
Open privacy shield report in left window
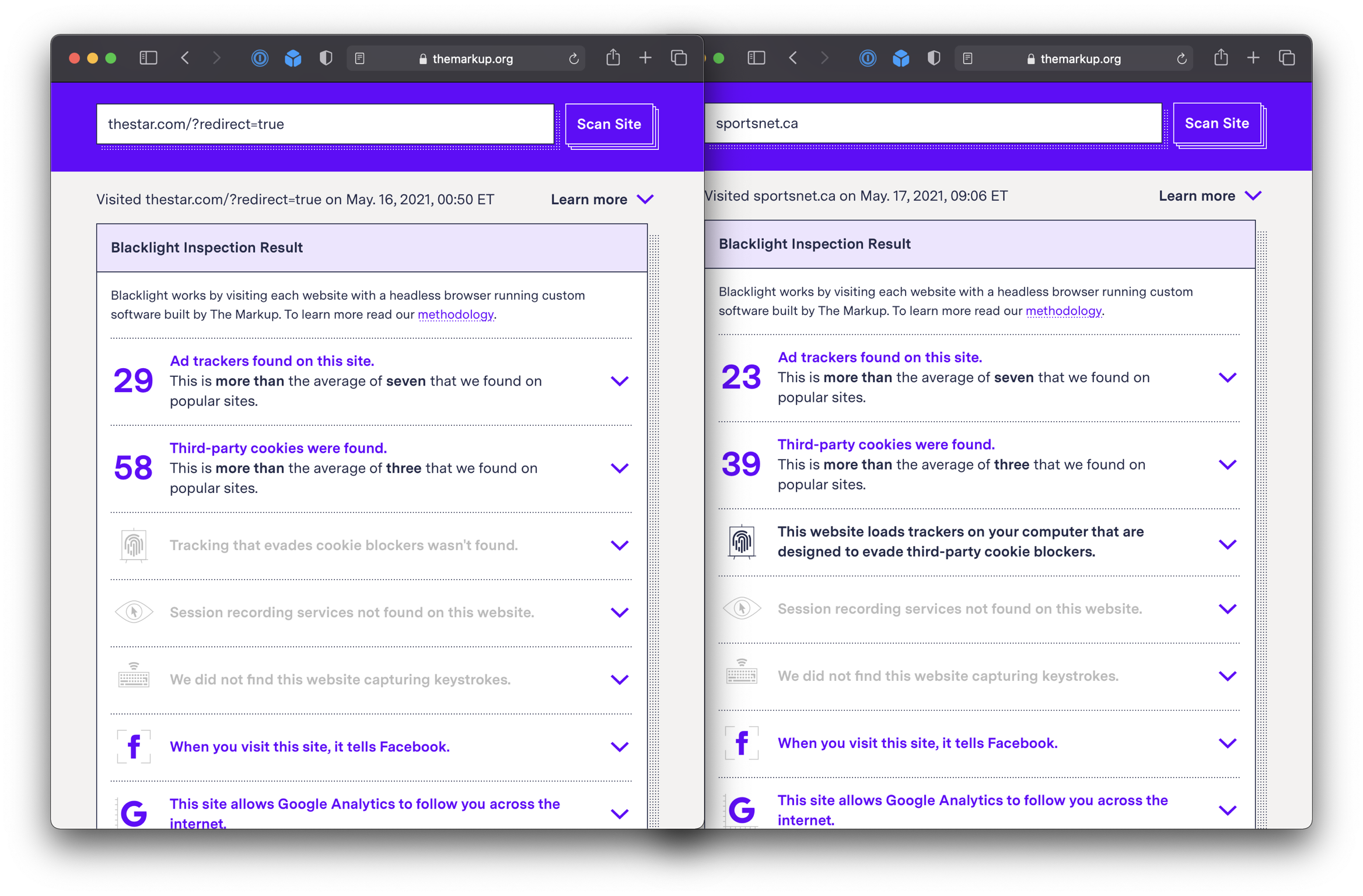pyautogui.click(x=326, y=58)
